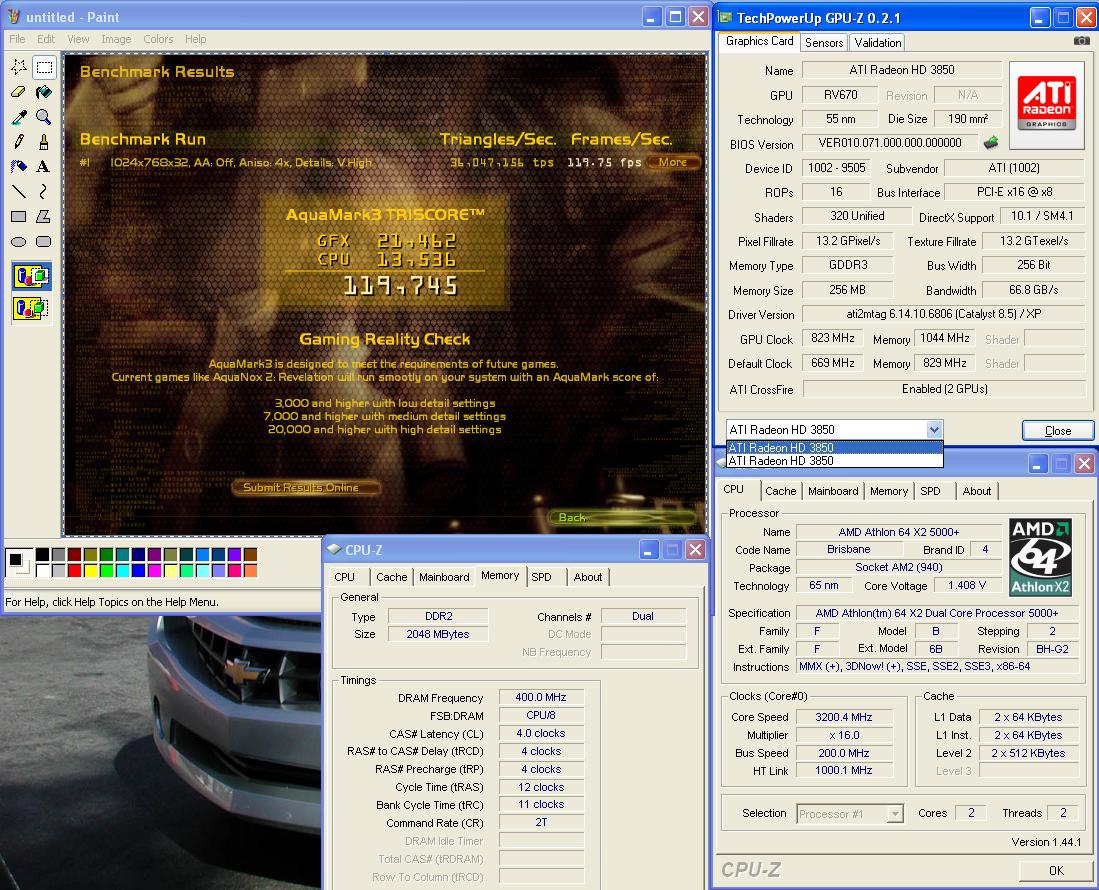Pick the magenta color swatch
The width and height of the screenshot is (1099, 890).
154,570
